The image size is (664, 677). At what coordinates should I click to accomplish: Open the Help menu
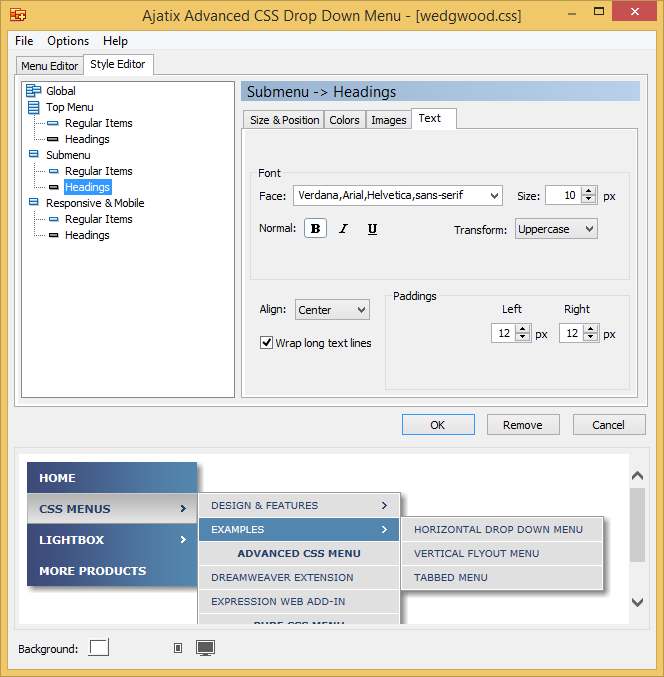pyautogui.click(x=115, y=41)
